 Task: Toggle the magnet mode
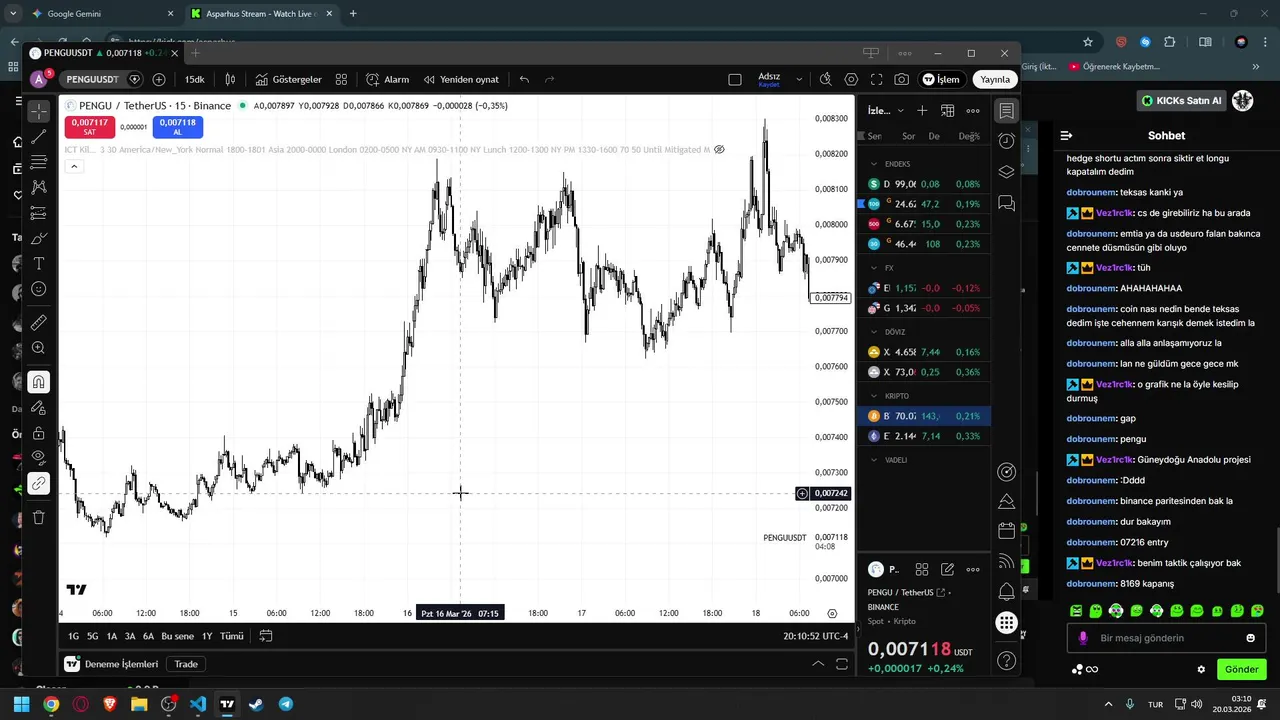[38, 382]
